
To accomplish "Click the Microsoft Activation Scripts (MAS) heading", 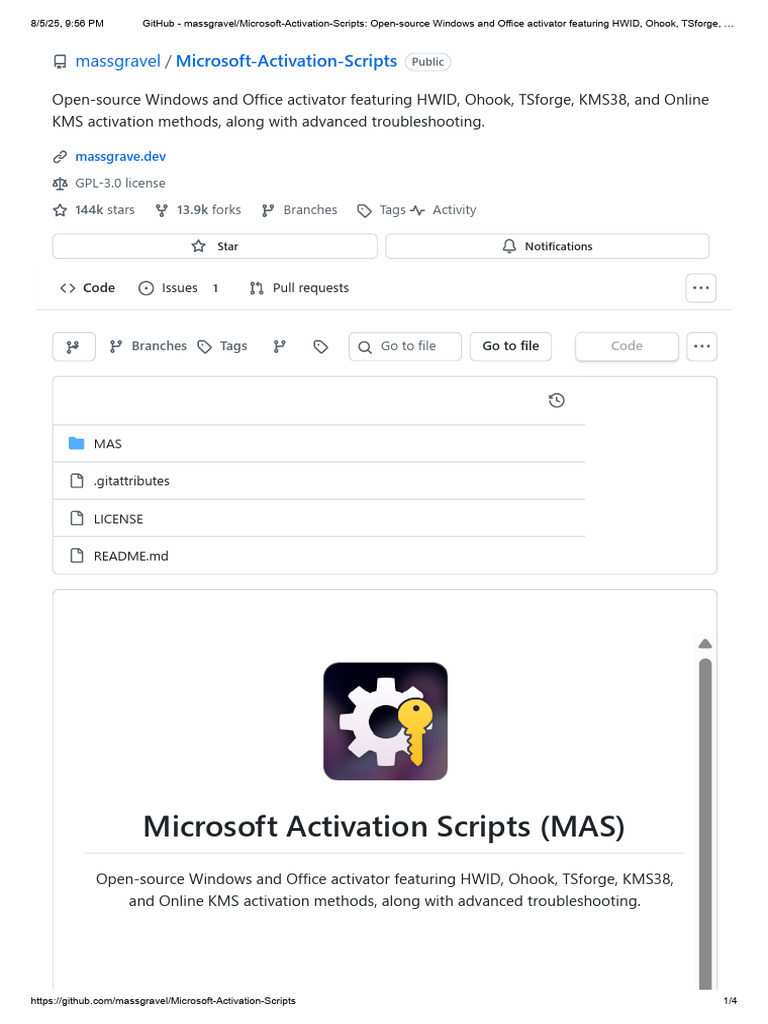I will click(x=384, y=827).
